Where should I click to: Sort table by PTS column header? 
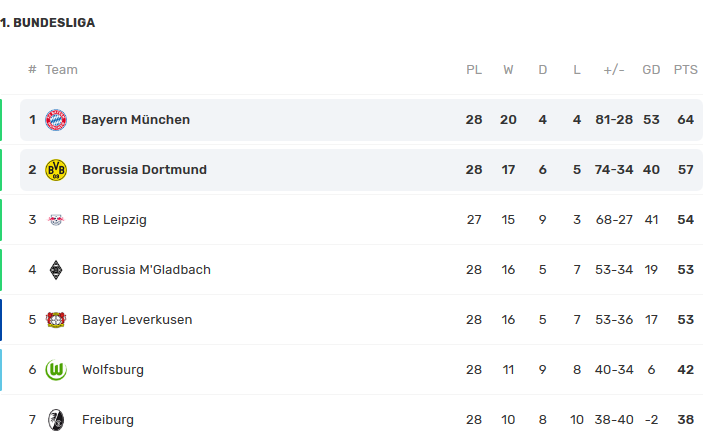685,70
